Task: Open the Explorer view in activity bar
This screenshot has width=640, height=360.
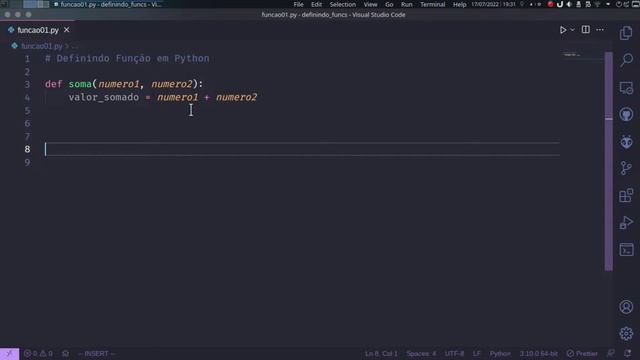Action: click(626, 33)
